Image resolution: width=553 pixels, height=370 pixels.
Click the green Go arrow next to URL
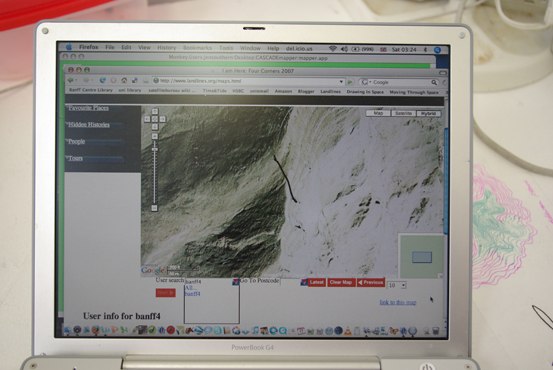pos(350,82)
